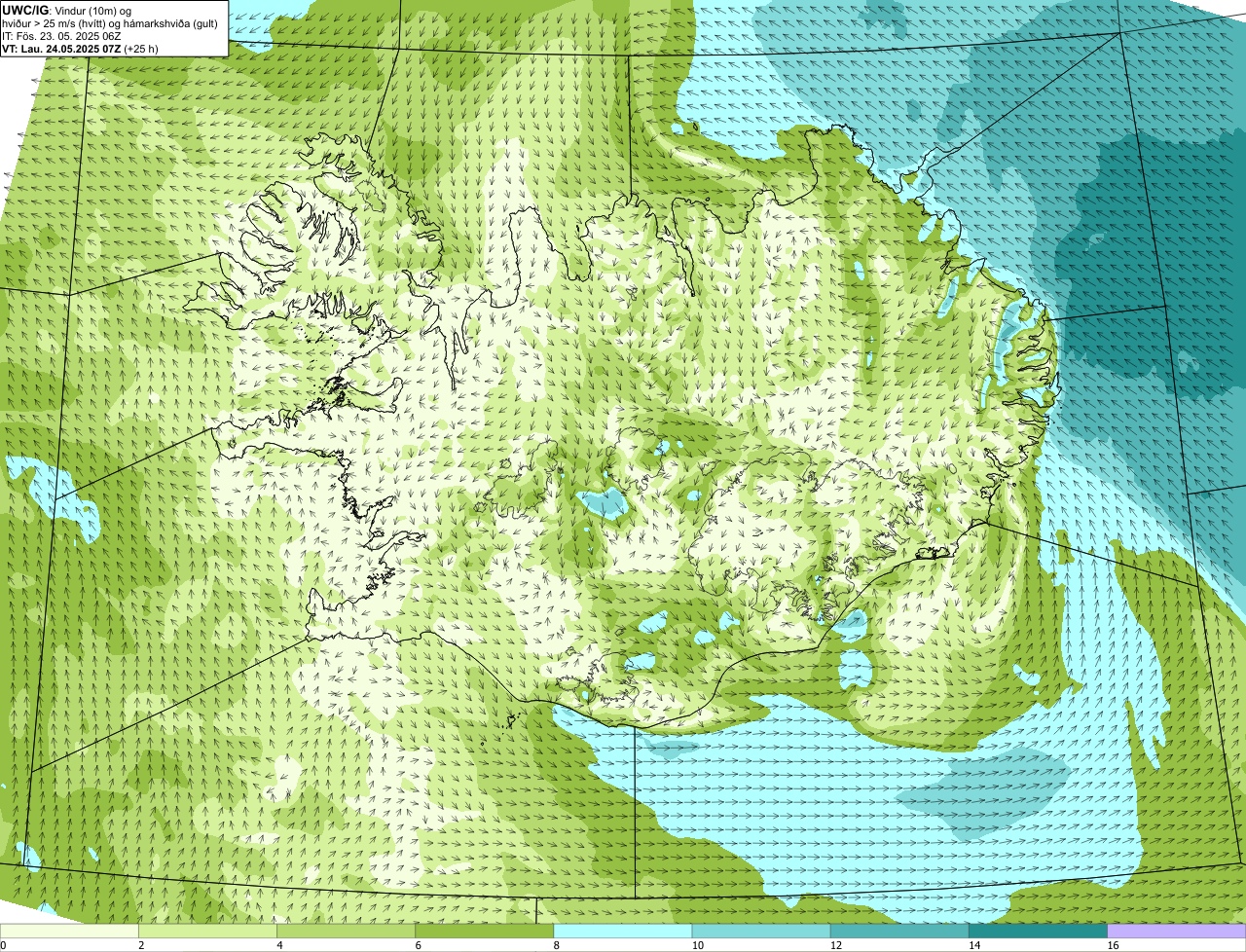Click the 12–14 m/s teal legend swatch
Viewport: 1246px width, 952px height.
tap(899, 932)
